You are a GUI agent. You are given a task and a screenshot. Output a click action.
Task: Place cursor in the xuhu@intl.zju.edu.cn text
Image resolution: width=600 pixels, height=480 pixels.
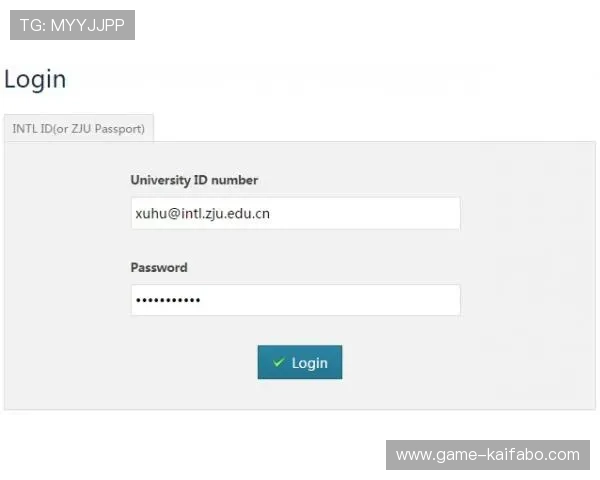point(202,214)
